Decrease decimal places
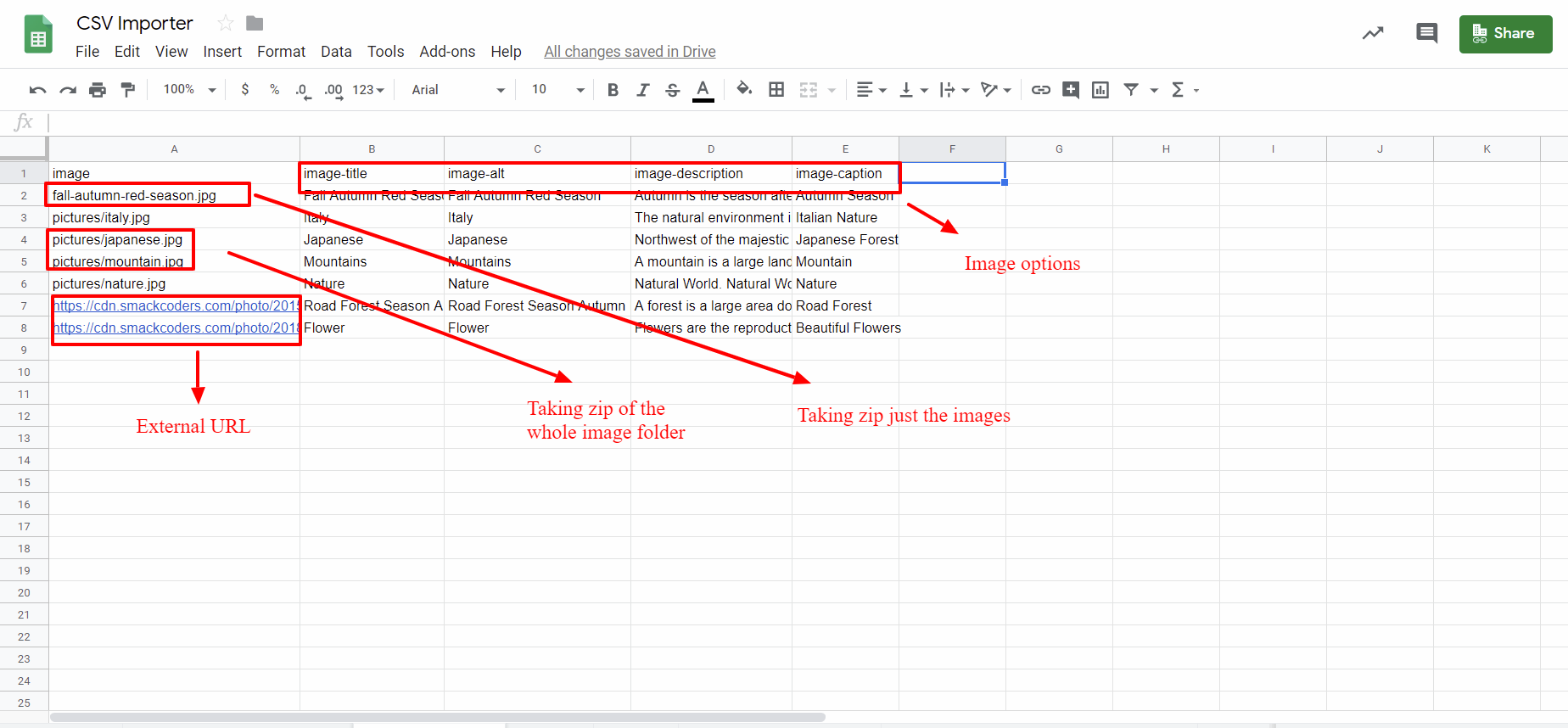The height and width of the screenshot is (728, 1568). (302, 90)
